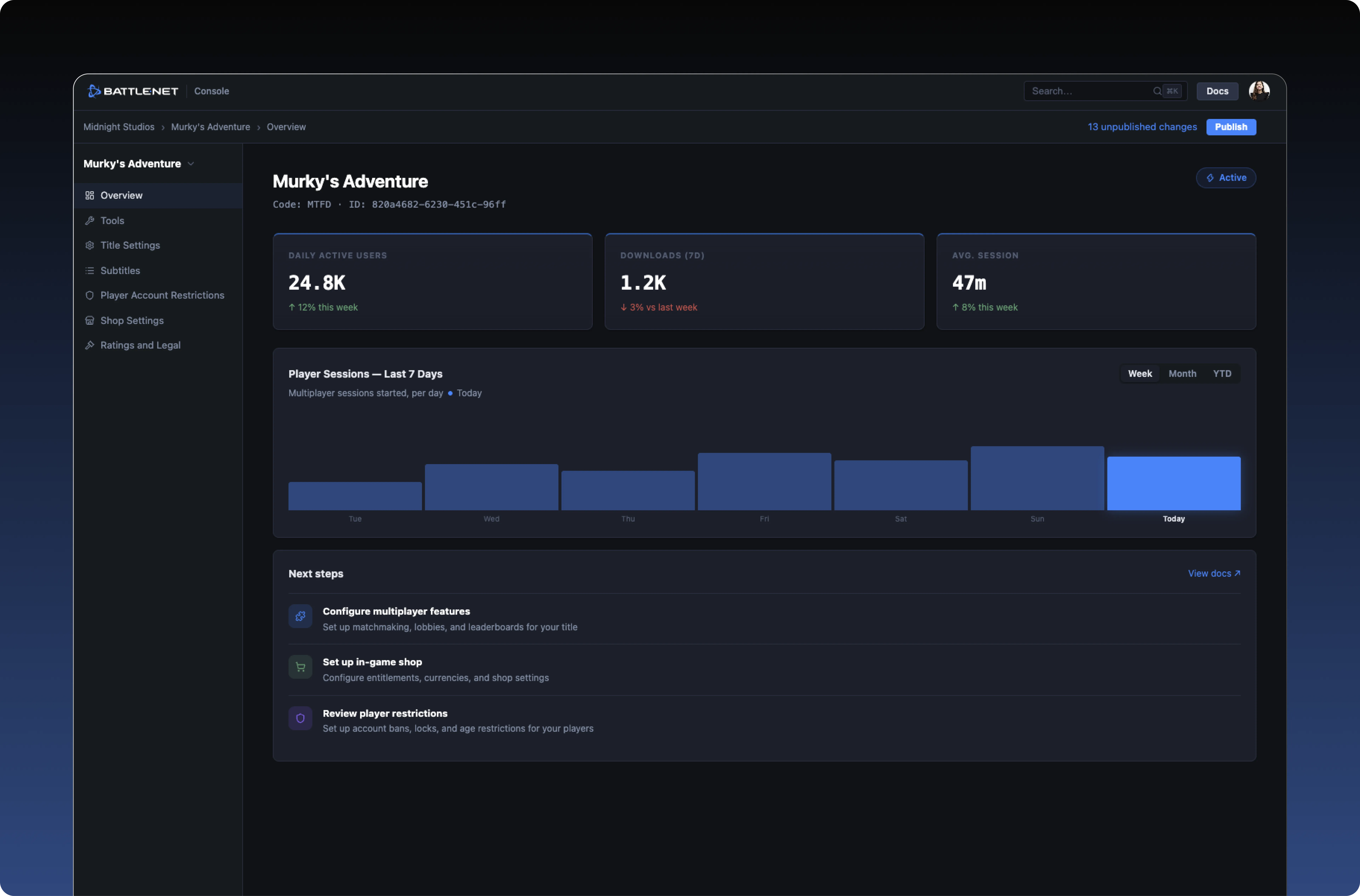Click the Active status badge icon
This screenshot has height=896, width=1360.
(1210, 178)
